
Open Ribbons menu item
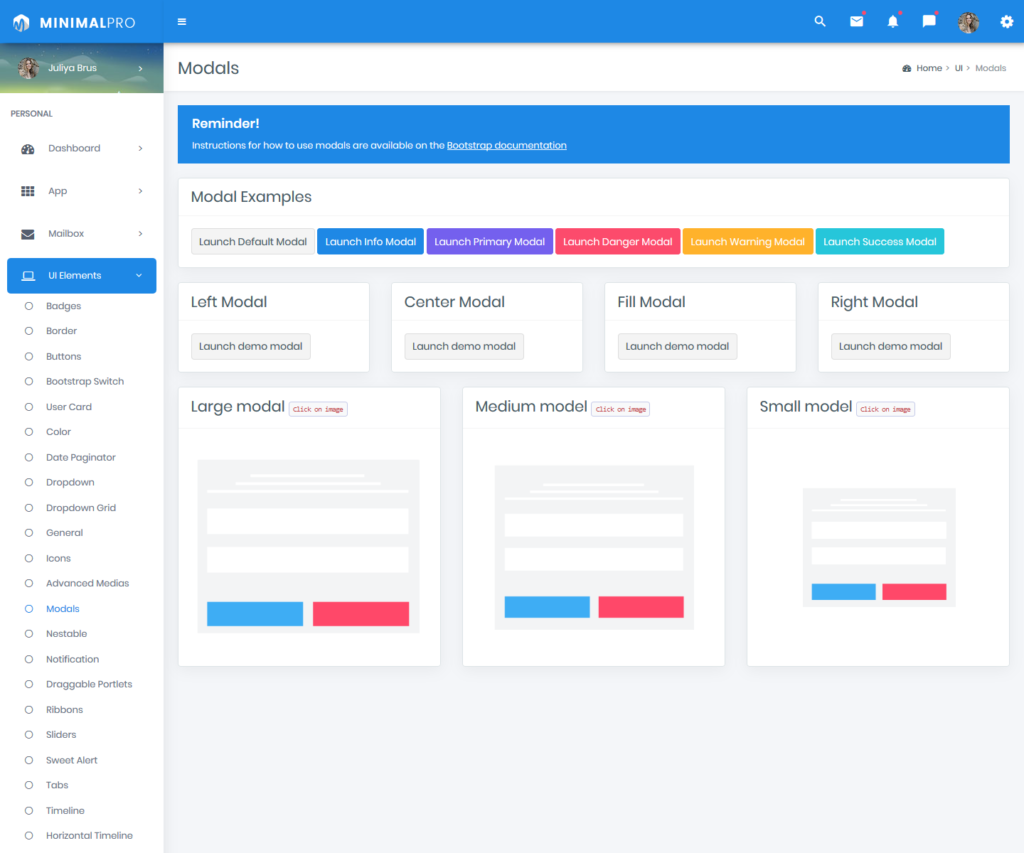[65, 709]
